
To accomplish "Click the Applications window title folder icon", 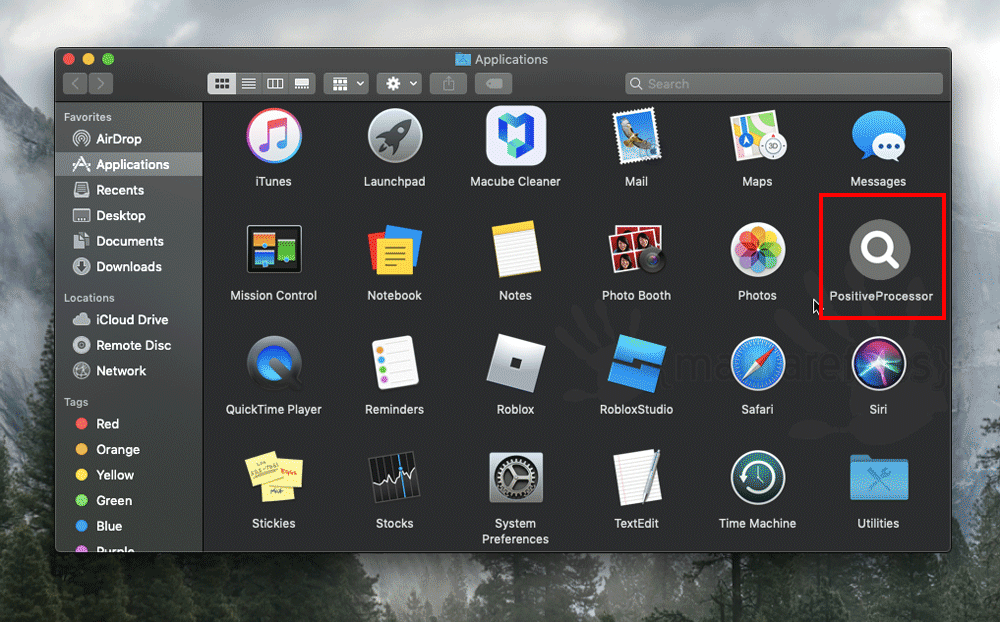I will click(462, 59).
